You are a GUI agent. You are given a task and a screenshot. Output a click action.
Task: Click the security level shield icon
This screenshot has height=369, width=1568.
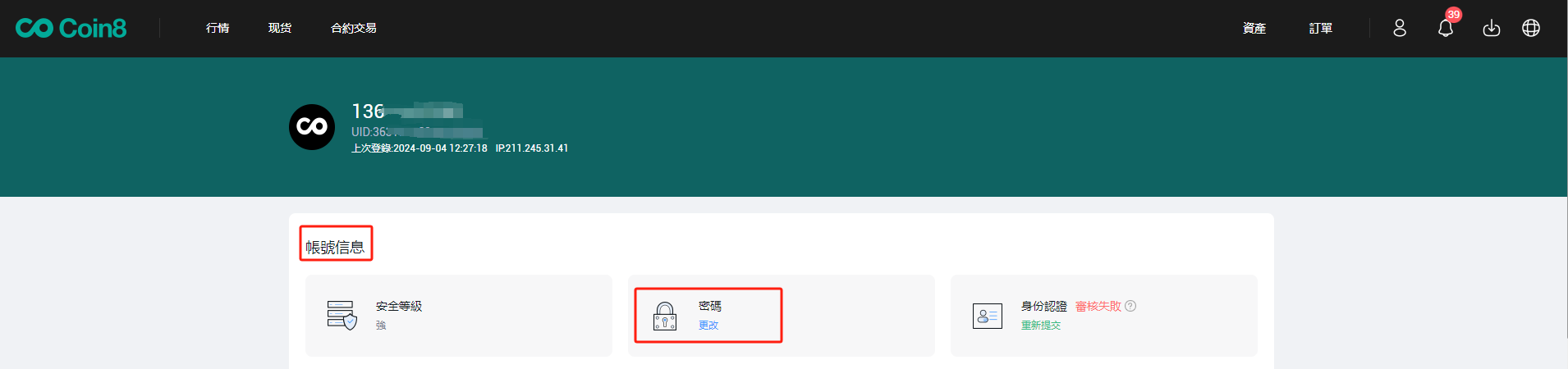coord(342,315)
